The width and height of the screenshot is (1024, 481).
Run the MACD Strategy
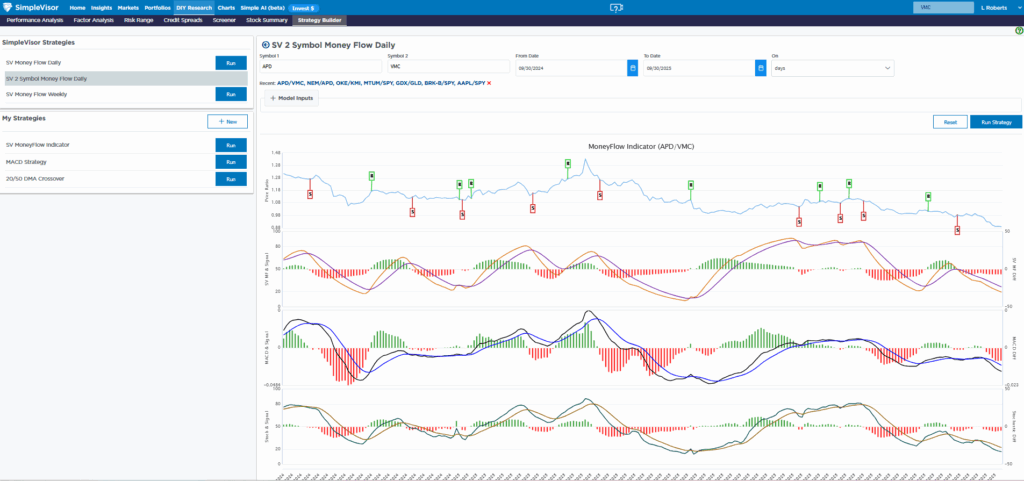pos(230,162)
